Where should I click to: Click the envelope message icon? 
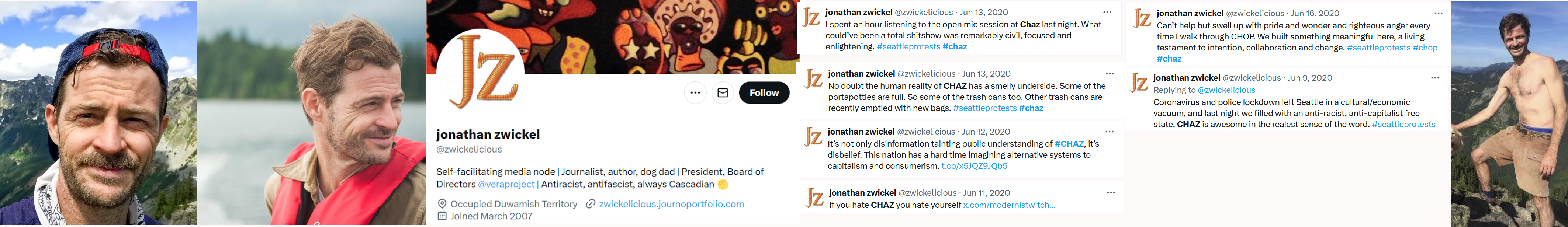tap(723, 92)
